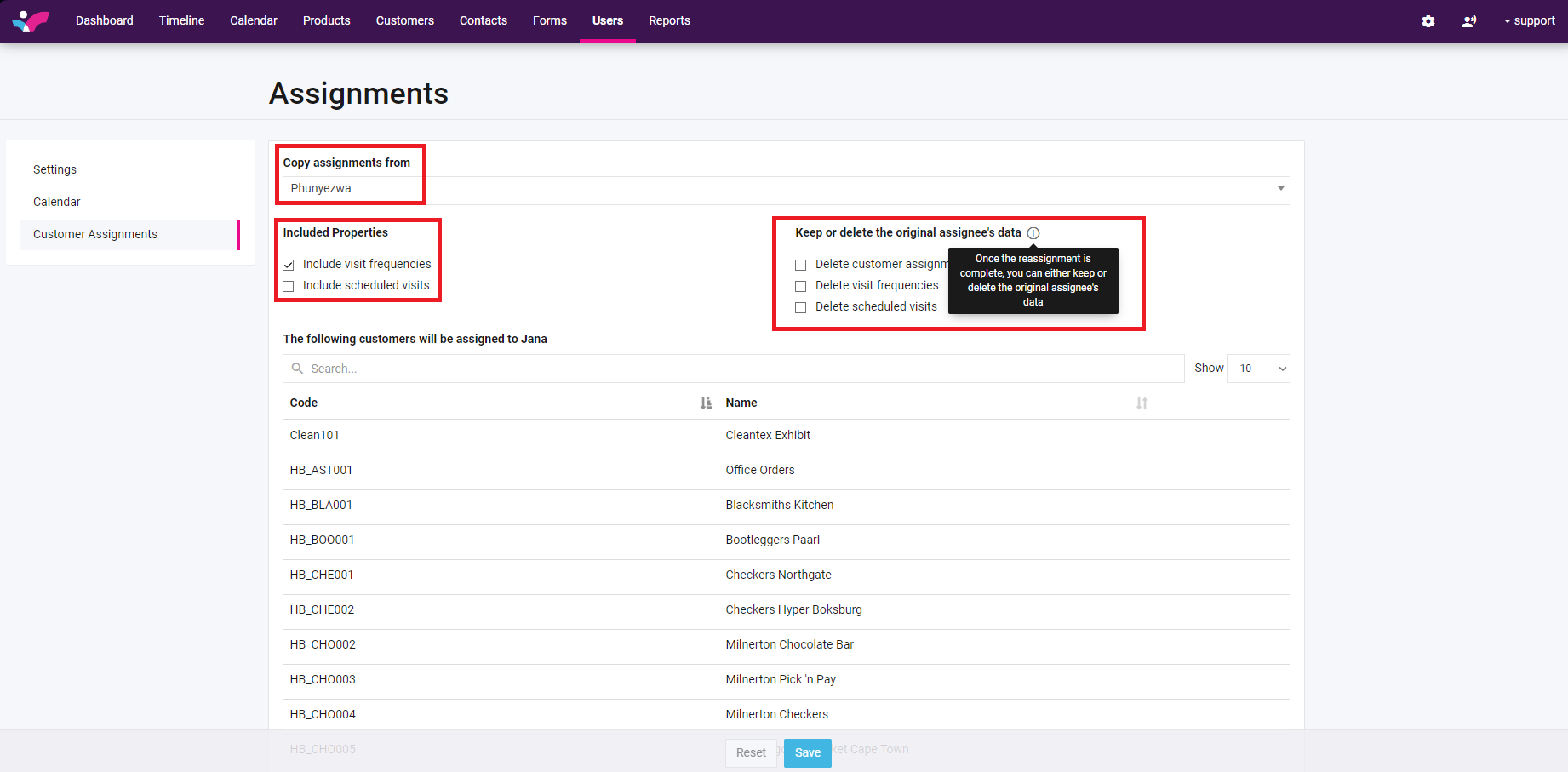This screenshot has width=1568, height=772.
Task: Open the Customers menu item
Action: [404, 20]
